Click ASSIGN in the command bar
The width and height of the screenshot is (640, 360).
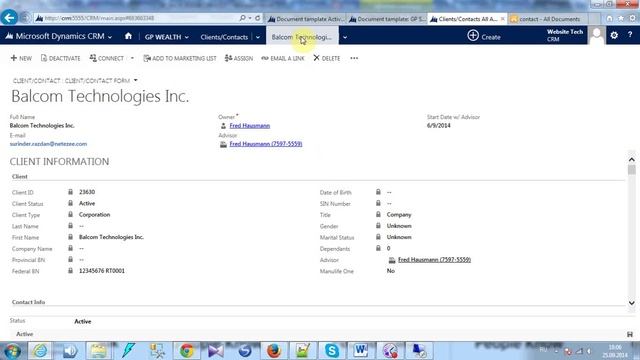click(239, 58)
